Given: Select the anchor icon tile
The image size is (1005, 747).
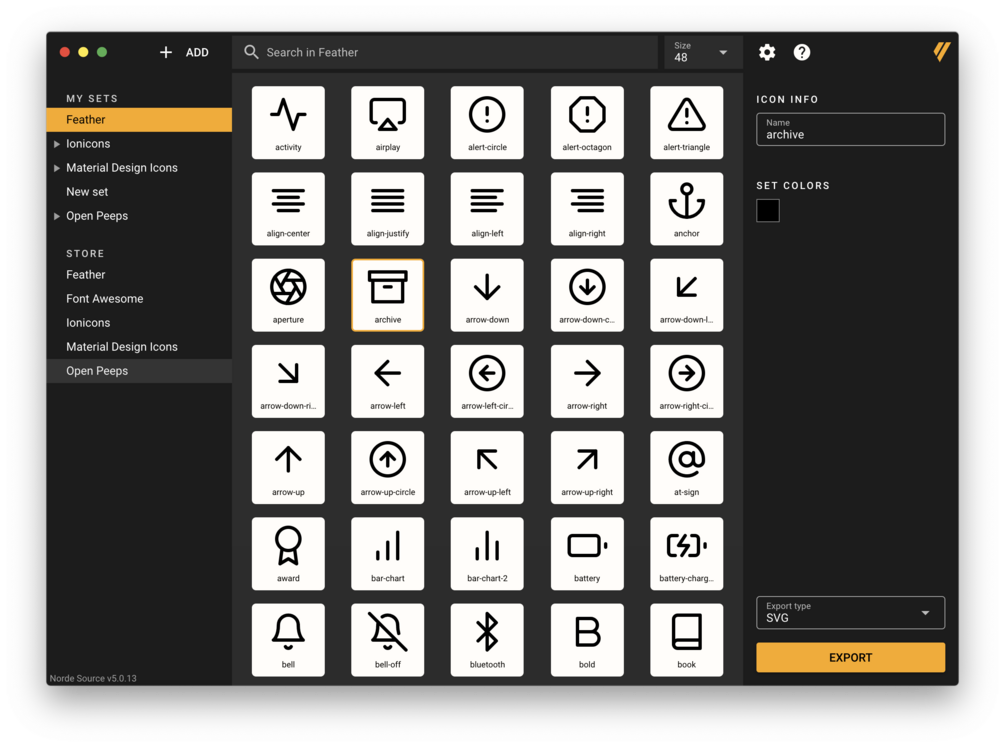Looking at the screenshot, I should point(686,208).
